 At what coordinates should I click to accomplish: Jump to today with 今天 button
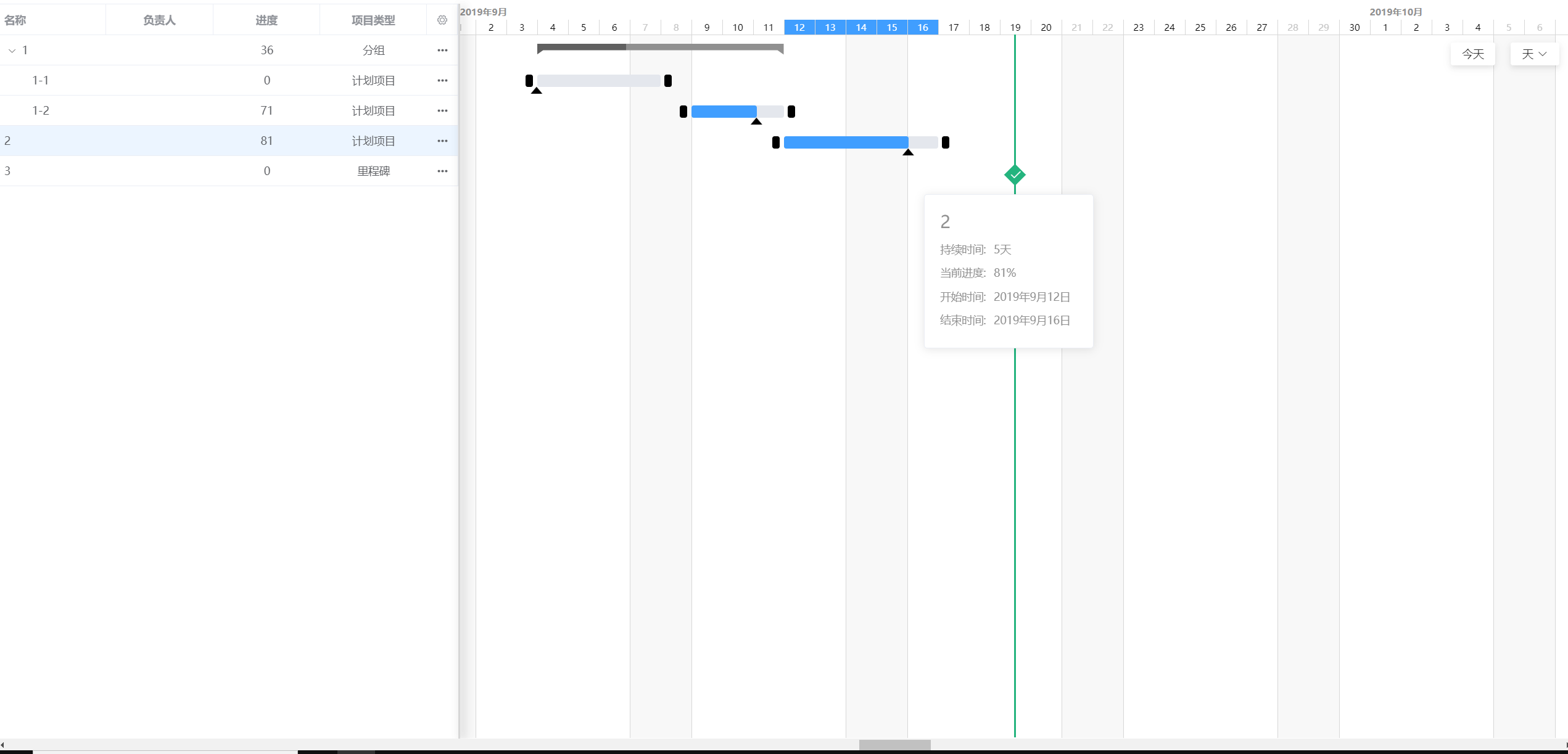(x=1472, y=54)
